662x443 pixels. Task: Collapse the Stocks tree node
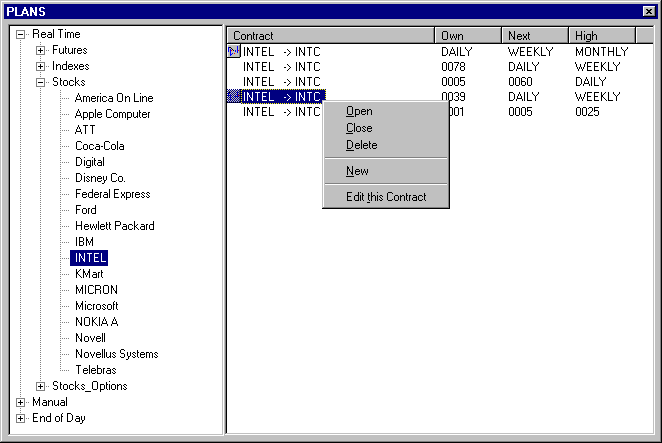coord(40,82)
